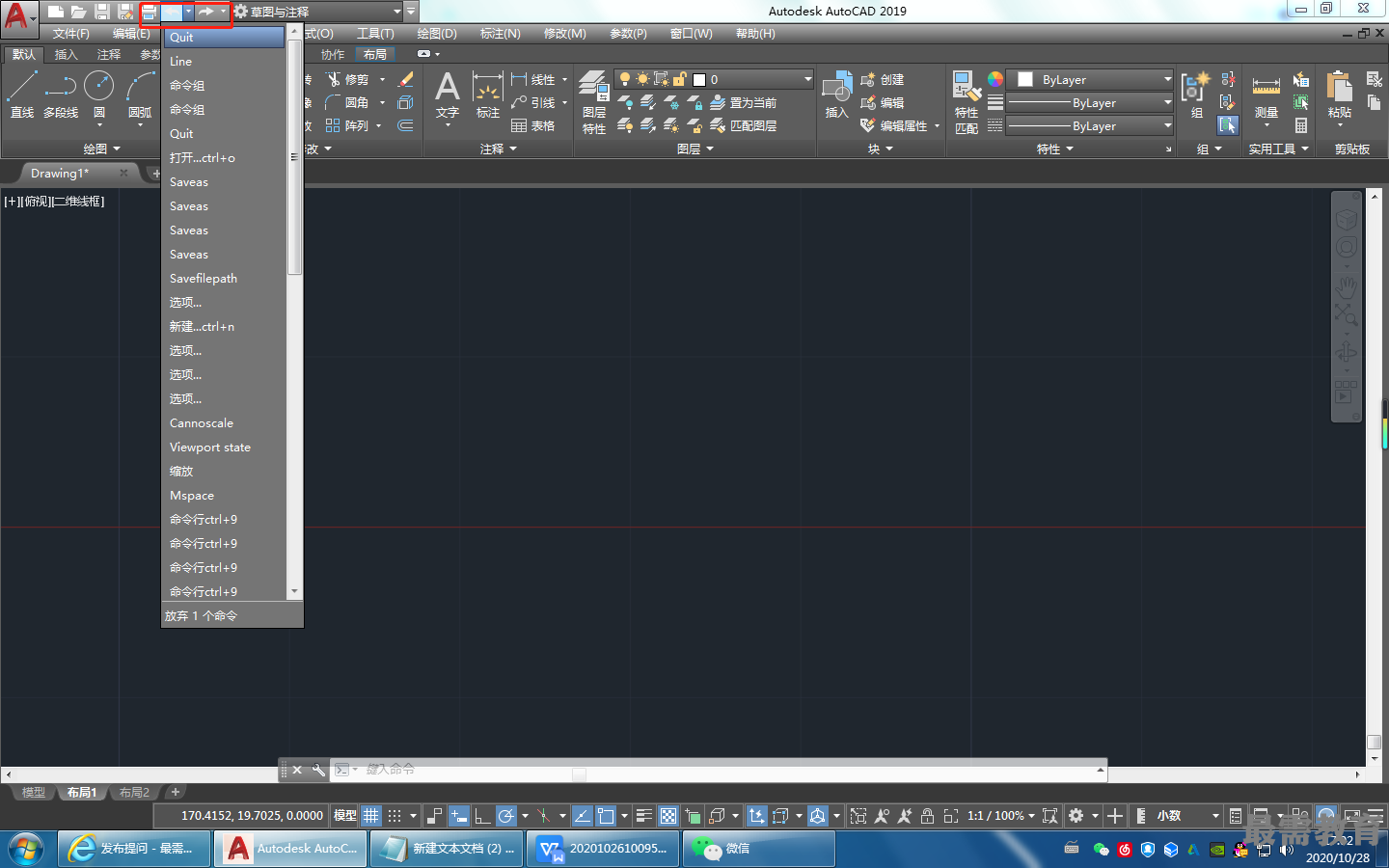Click Create block (创建) button
Screen dimensions: 1389x868
tap(883, 79)
